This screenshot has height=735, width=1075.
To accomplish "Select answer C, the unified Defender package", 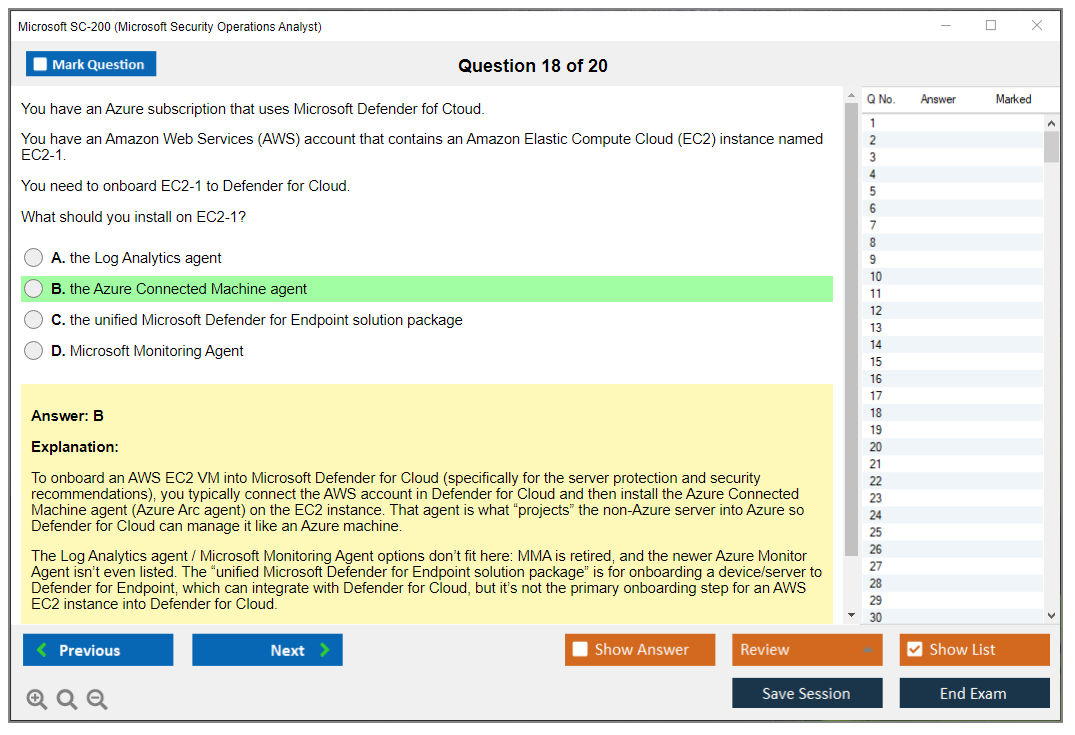I will tap(33, 320).
